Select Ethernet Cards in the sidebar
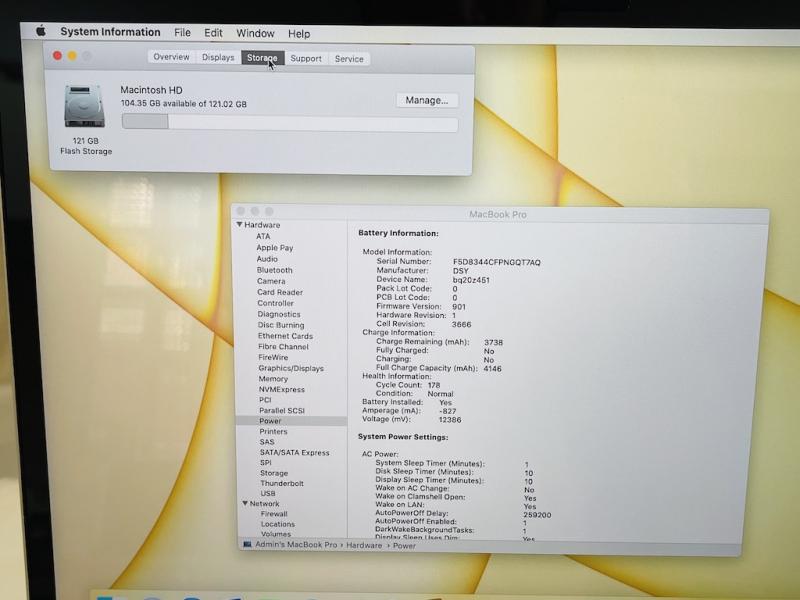The height and width of the screenshot is (600, 800). (285, 336)
